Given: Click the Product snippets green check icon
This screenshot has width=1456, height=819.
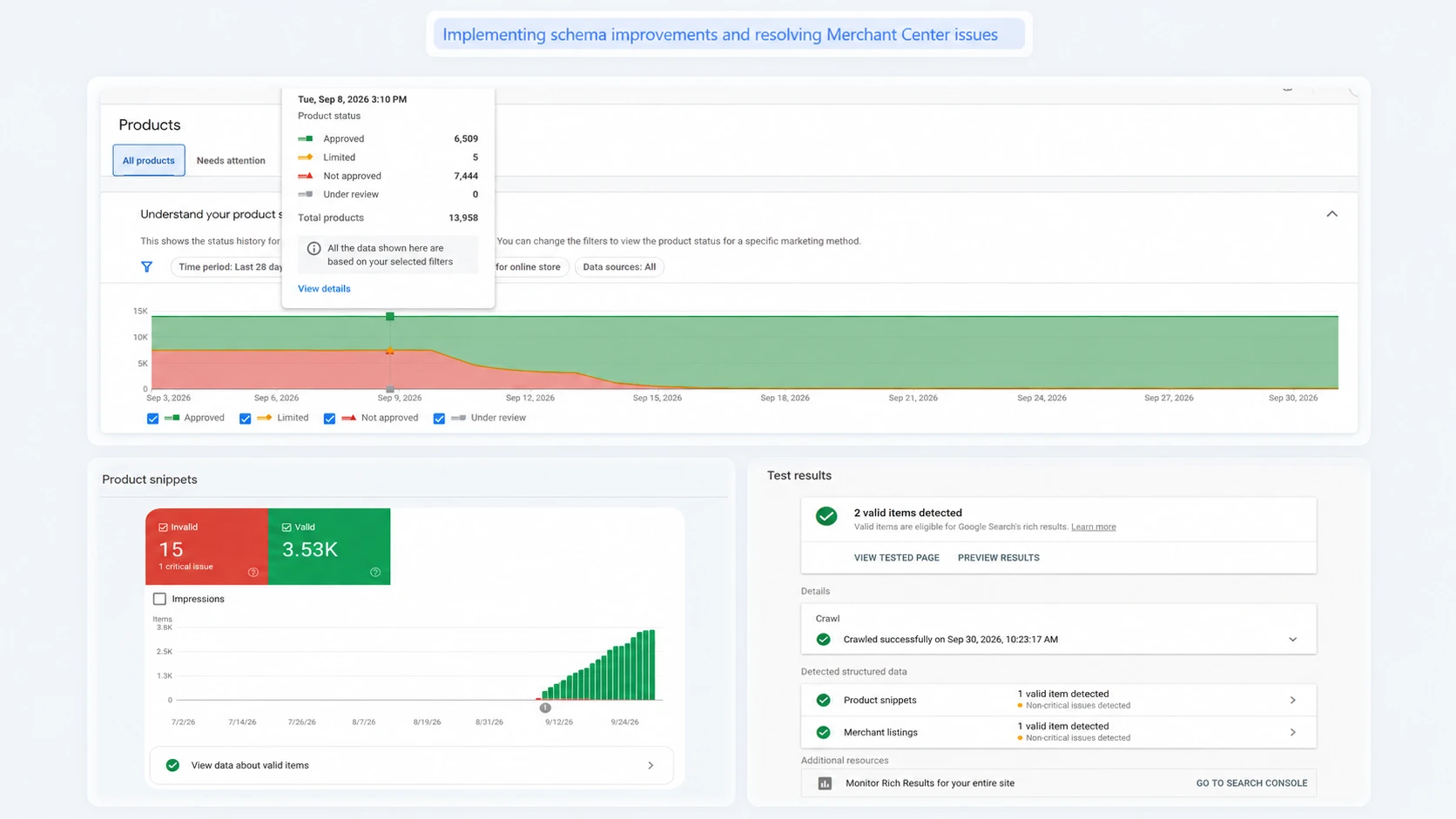Looking at the screenshot, I should (x=823, y=700).
